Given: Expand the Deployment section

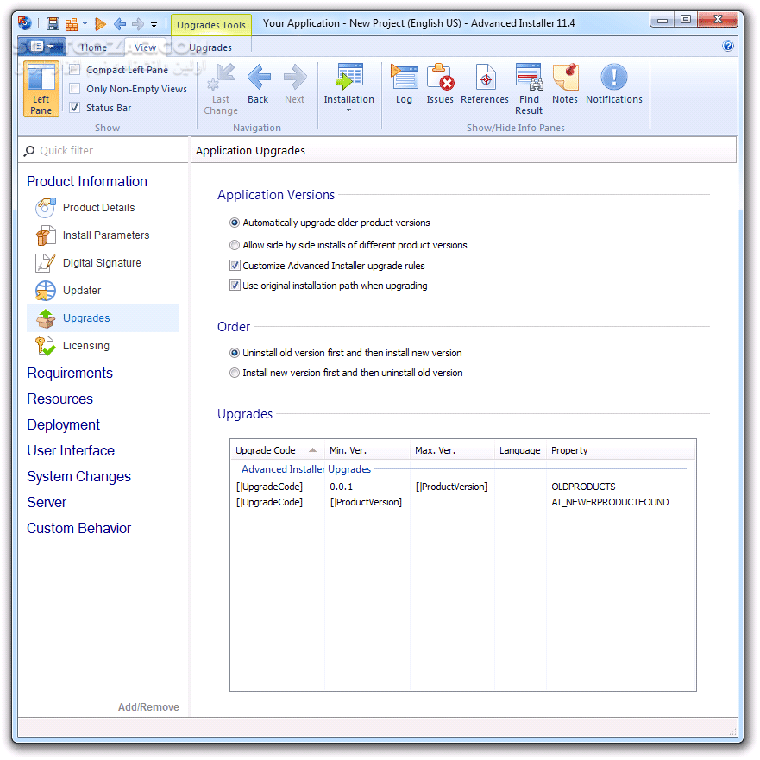Looking at the screenshot, I should pyautogui.click(x=63, y=425).
